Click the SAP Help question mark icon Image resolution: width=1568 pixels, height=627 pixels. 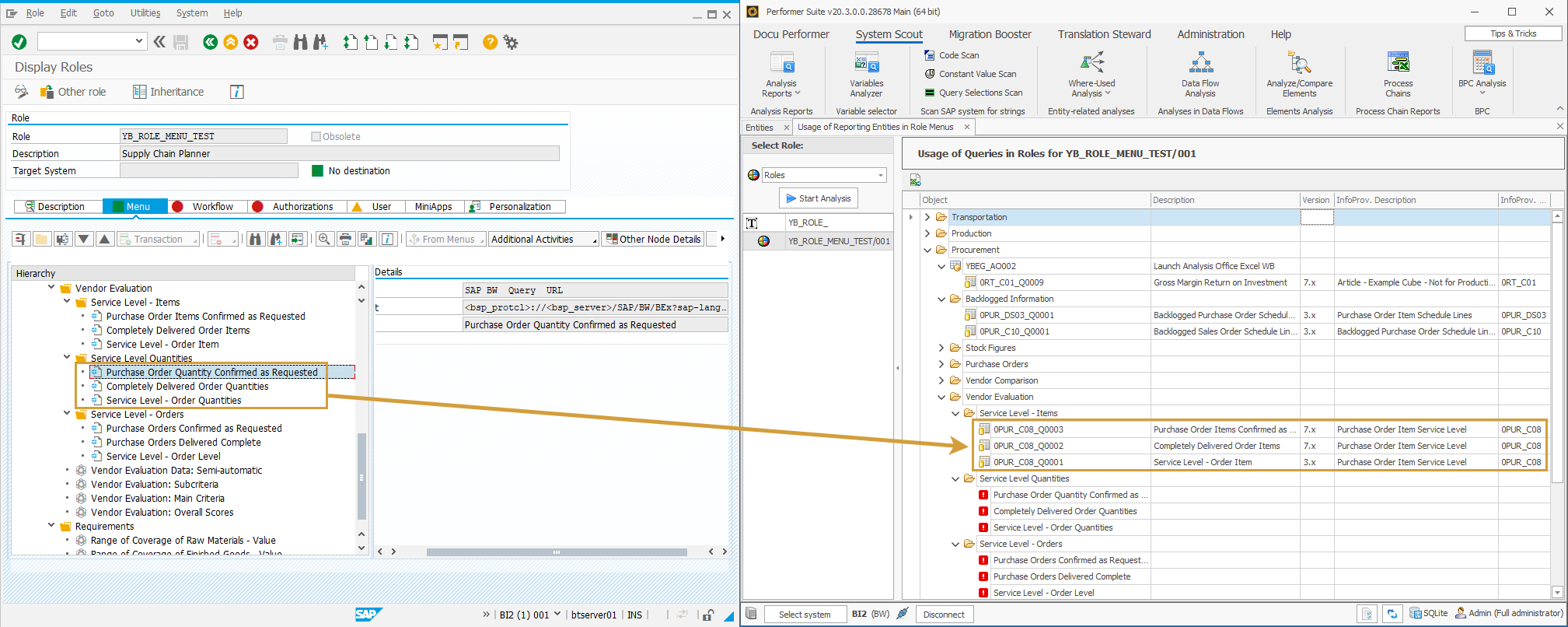click(490, 42)
